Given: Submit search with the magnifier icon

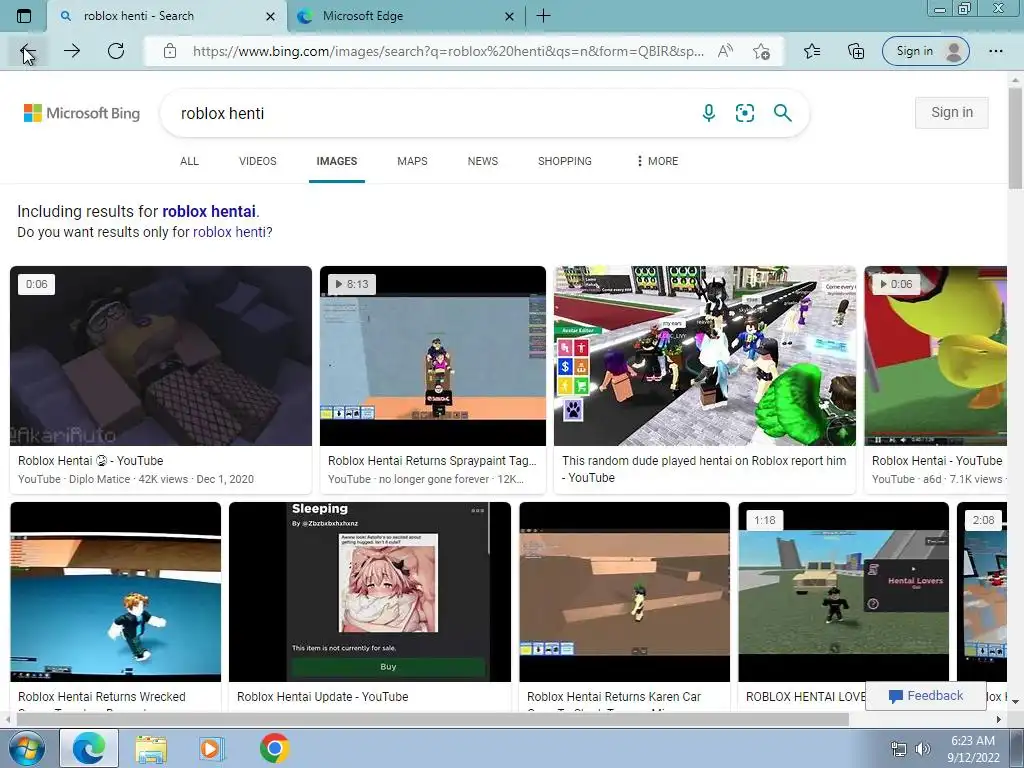Looking at the screenshot, I should click(782, 113).
